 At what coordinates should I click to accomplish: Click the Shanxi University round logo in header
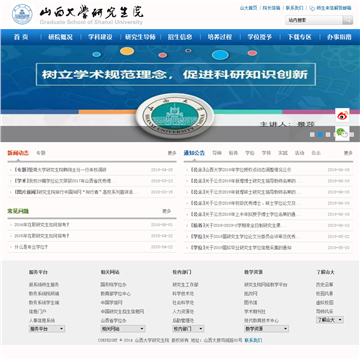coord(22,14)
